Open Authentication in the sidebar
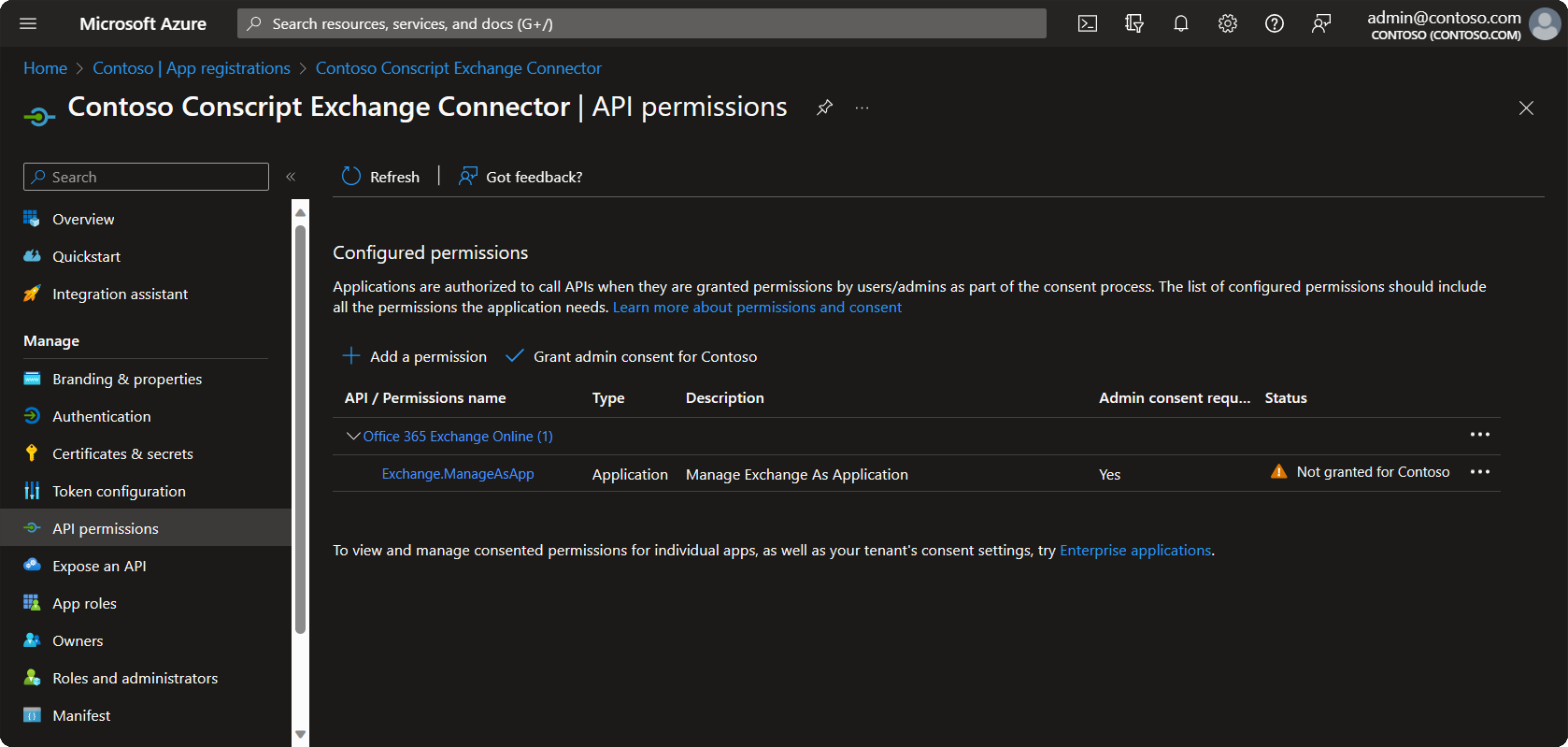This screenshot has width=1568, height=747. click(x=101, y=416)
